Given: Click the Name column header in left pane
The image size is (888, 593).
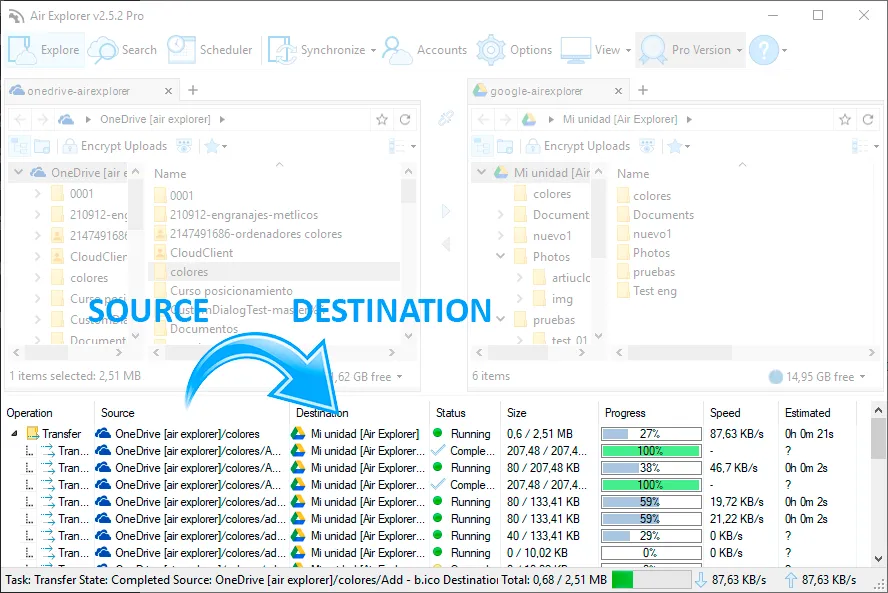Looking at the screenshot, I should [x=170, y=174].
